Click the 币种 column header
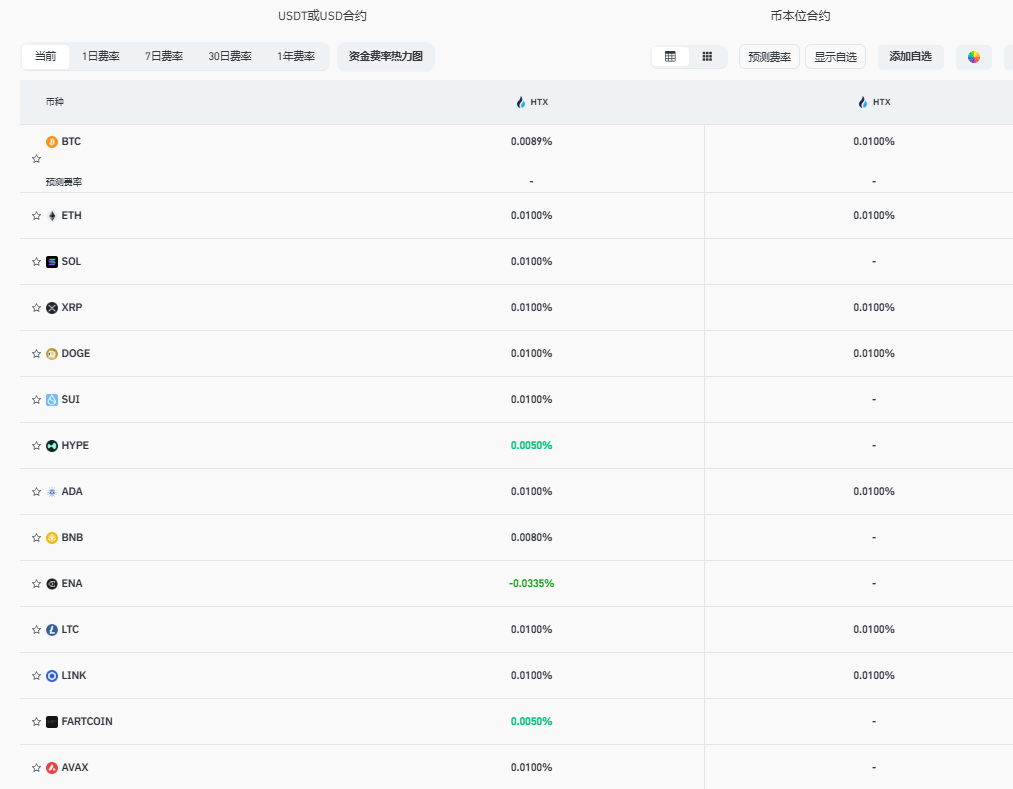Viewport: 1013px width, 789px height. coord(54,102)
